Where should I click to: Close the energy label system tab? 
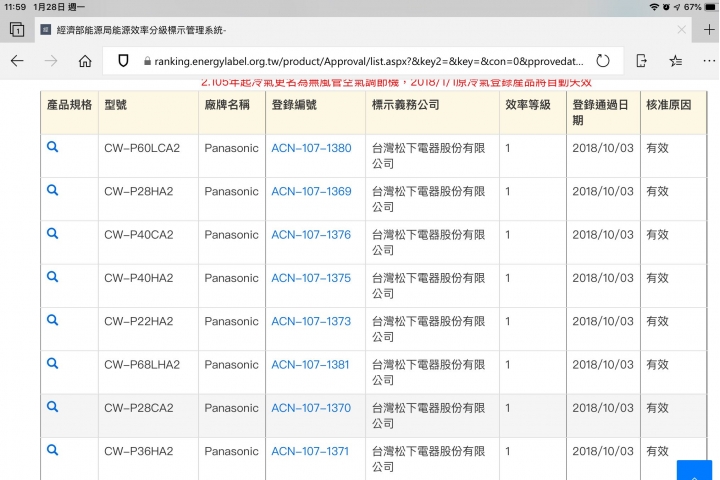pyautogui.click(x=681, y=30)
